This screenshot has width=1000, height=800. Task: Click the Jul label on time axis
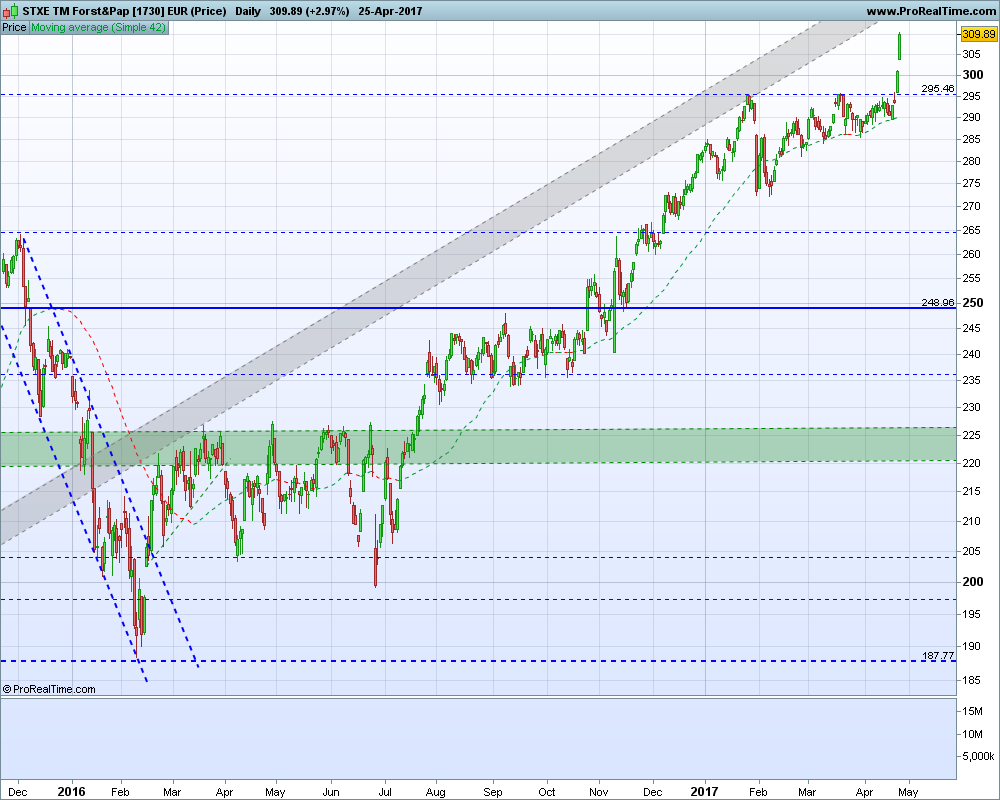coord(385,792)
